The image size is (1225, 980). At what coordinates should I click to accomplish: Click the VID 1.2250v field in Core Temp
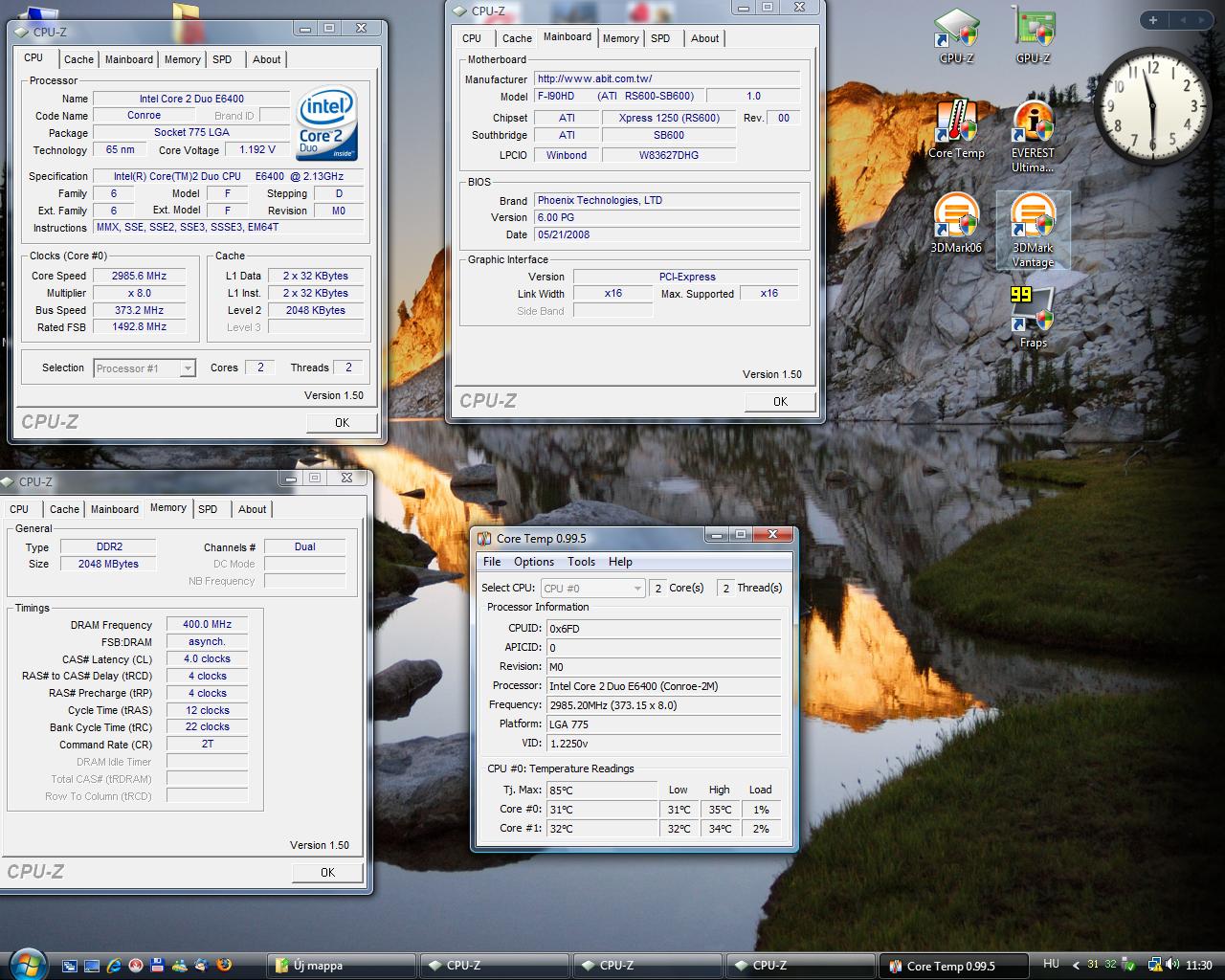pos(663,744)
